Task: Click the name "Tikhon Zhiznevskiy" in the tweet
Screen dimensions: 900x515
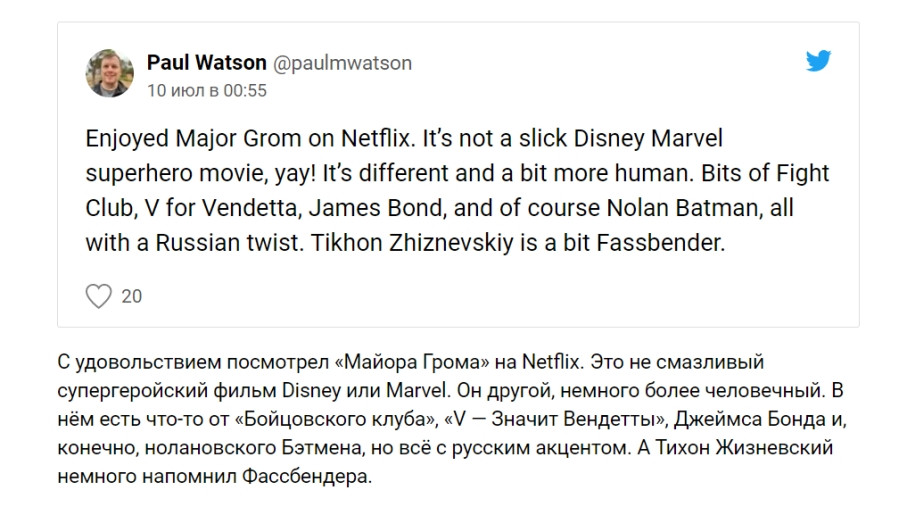Action: 412,243
